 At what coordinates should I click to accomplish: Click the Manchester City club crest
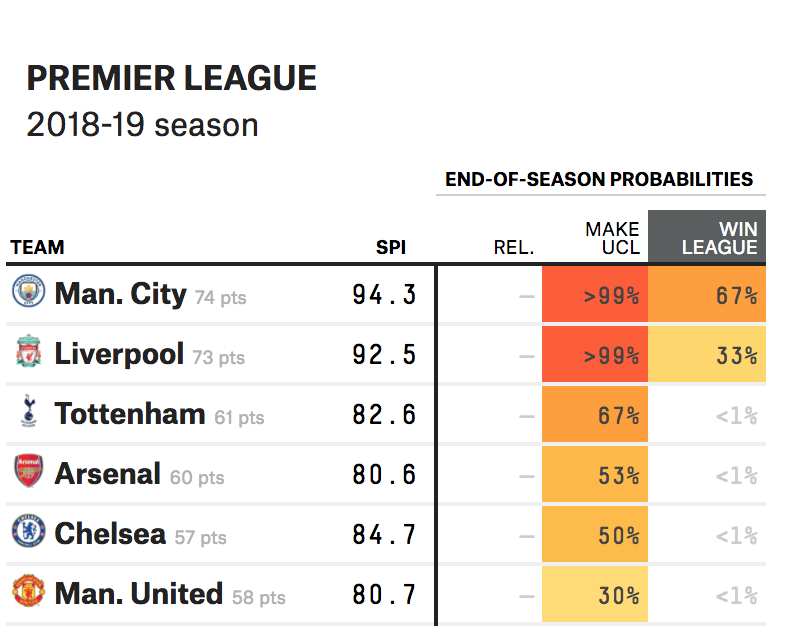point(28,292)
